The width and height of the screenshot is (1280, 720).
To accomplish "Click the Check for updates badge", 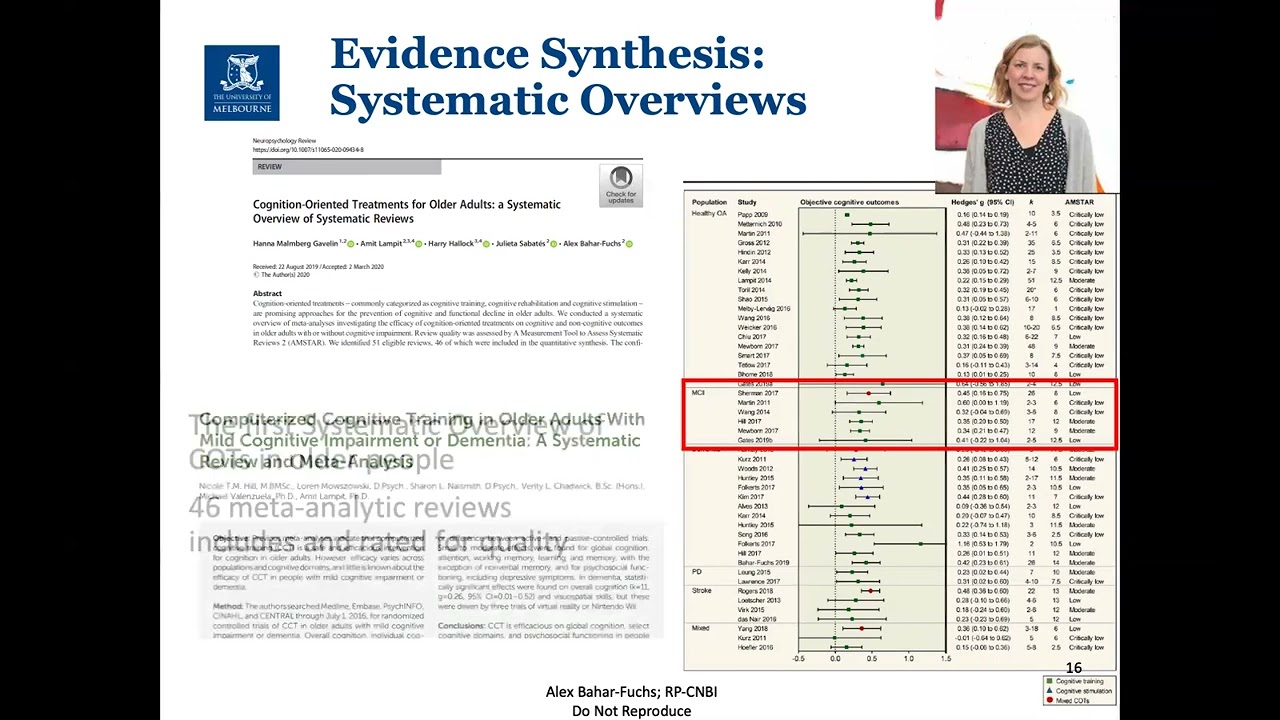I will (x=620, y=186).
